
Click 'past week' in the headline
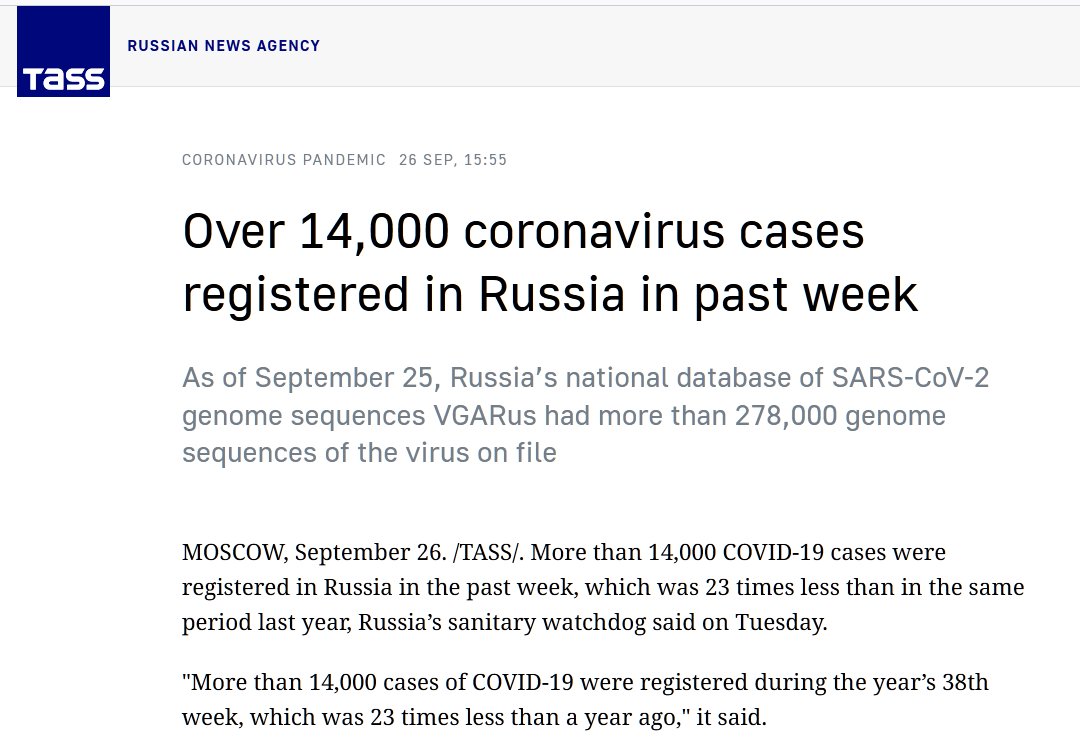(809, 294)
